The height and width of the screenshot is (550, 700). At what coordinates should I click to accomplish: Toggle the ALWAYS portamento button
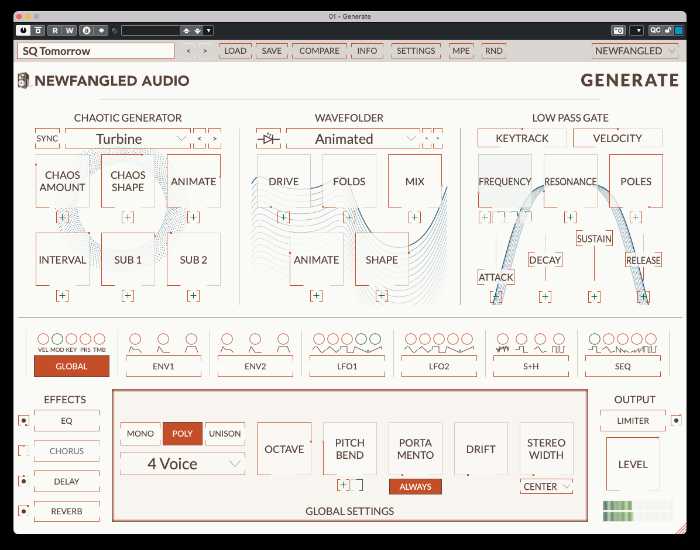(x=415, y=487)
